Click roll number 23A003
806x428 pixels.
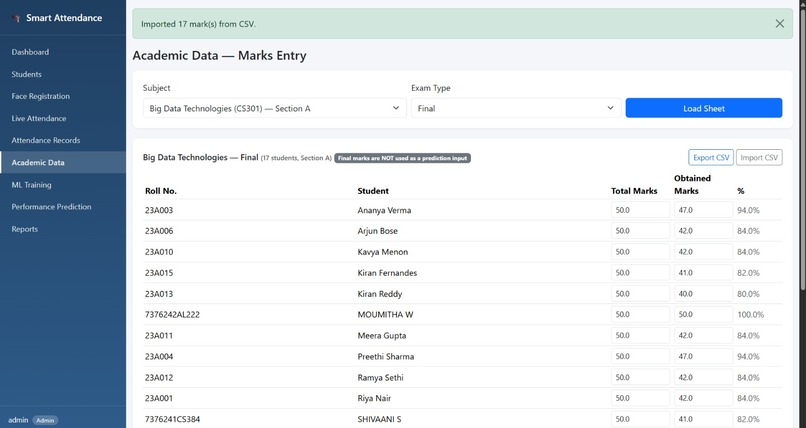coord(159,210)
